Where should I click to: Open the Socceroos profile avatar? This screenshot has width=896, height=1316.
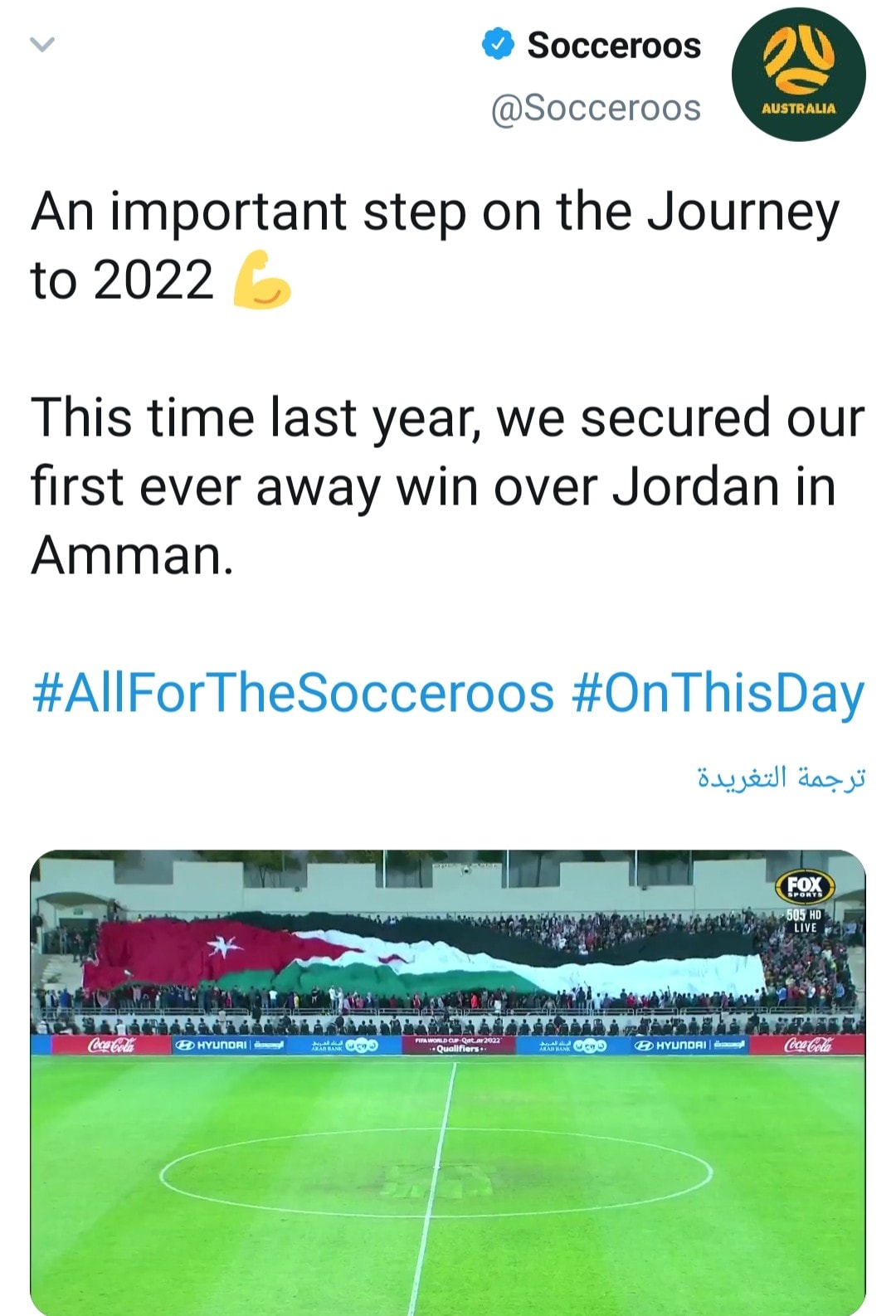point(798,75)
